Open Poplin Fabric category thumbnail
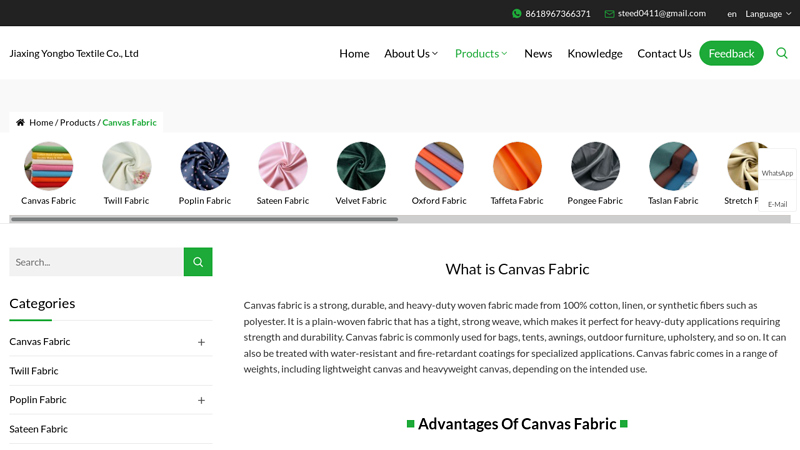Image resolution: width=800 pixels, height=450 pixels. point(205,166)
